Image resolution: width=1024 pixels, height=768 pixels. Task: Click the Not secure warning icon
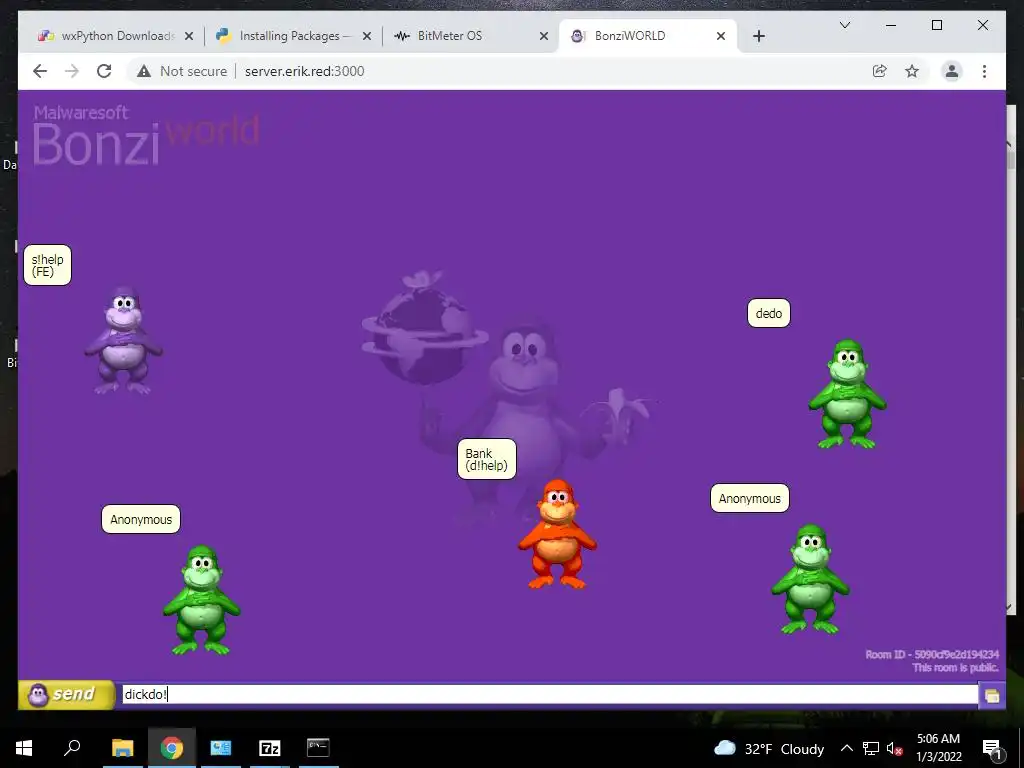coord(144,71)
